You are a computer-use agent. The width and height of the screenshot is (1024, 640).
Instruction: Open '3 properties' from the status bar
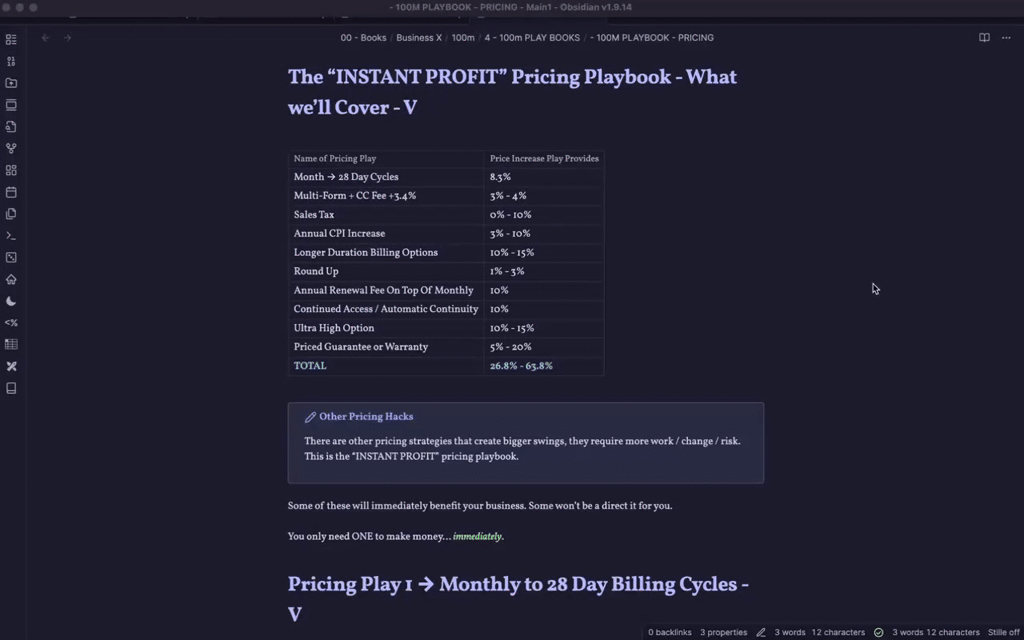723,632
